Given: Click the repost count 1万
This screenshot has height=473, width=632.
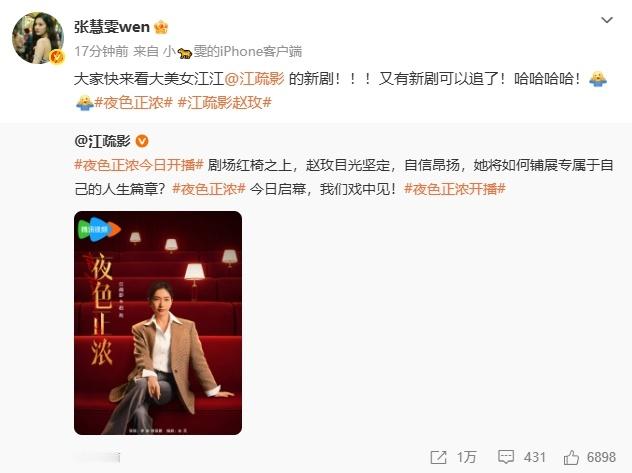Looking at the screenshot, I should [466, 457].
